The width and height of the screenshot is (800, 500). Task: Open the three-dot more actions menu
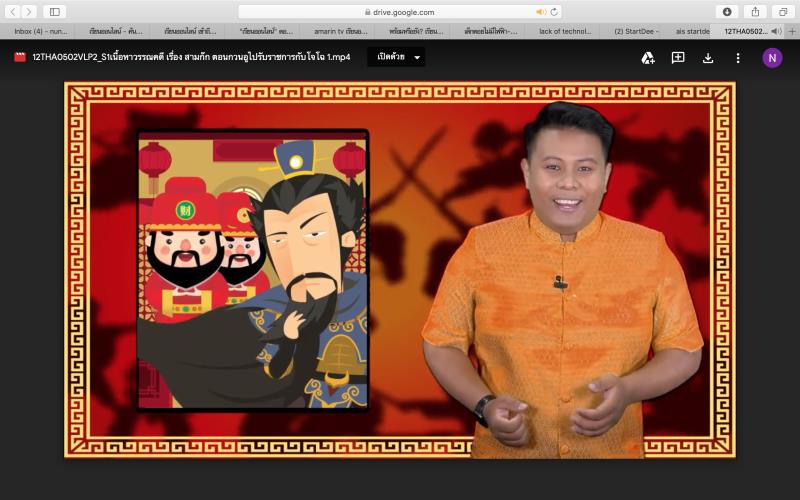click(738, 58)
